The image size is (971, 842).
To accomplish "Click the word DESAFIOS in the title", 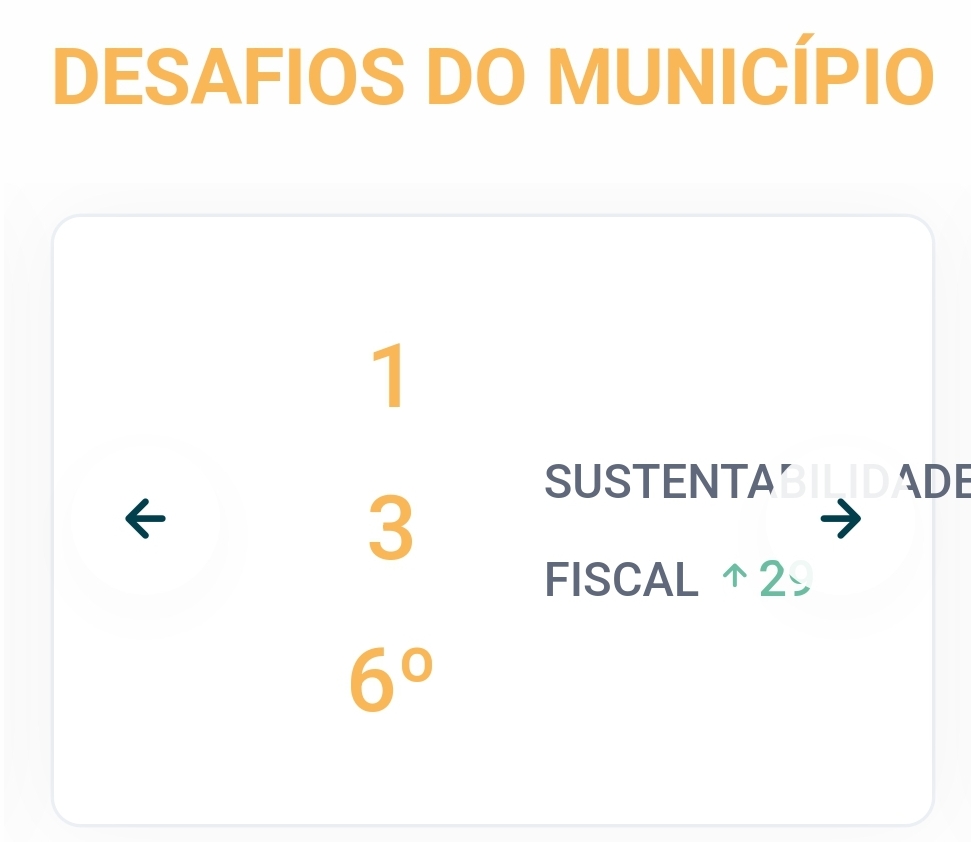I will (x=229, y=77).
